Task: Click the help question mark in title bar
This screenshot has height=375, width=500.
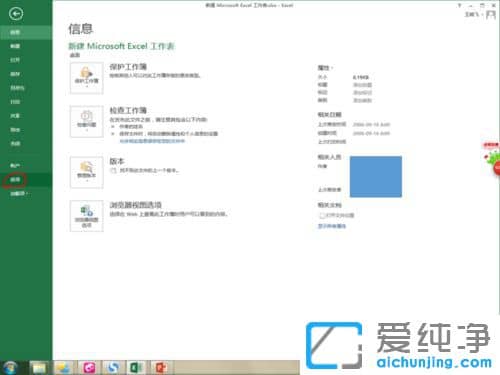Action: pos(459,5)
